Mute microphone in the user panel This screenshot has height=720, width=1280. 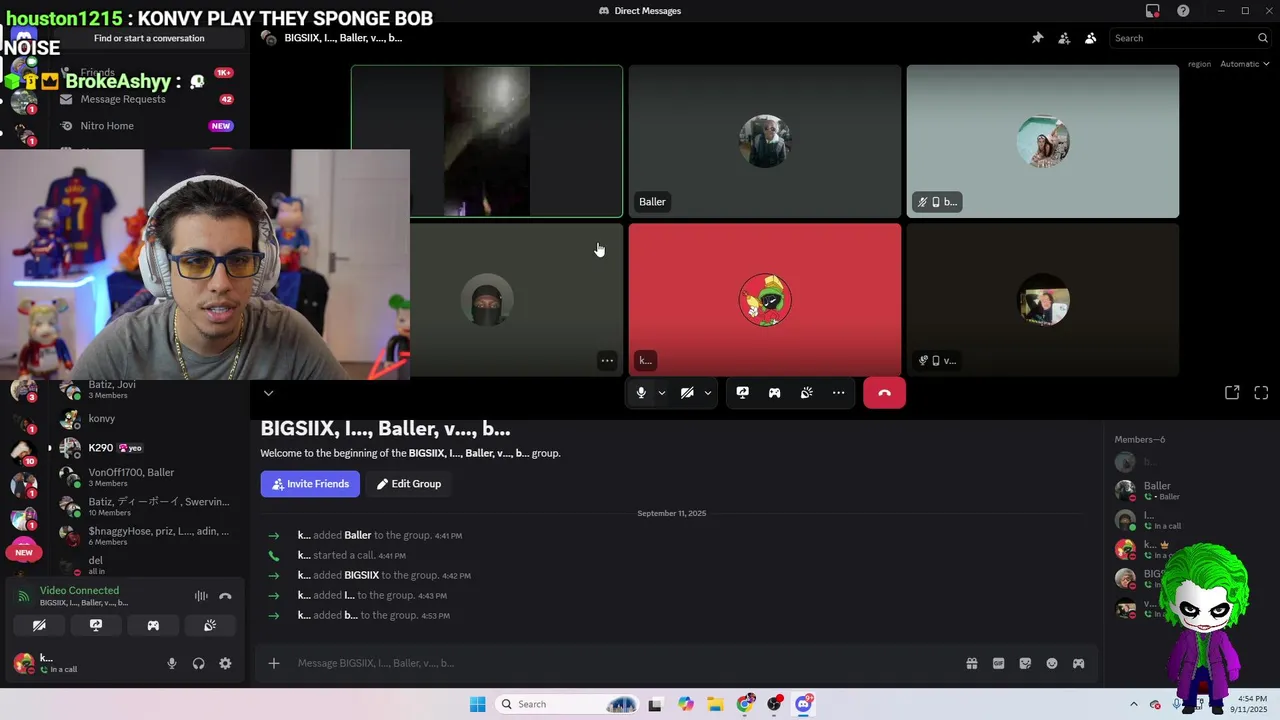pyautogui.click(x=172, y=663)
